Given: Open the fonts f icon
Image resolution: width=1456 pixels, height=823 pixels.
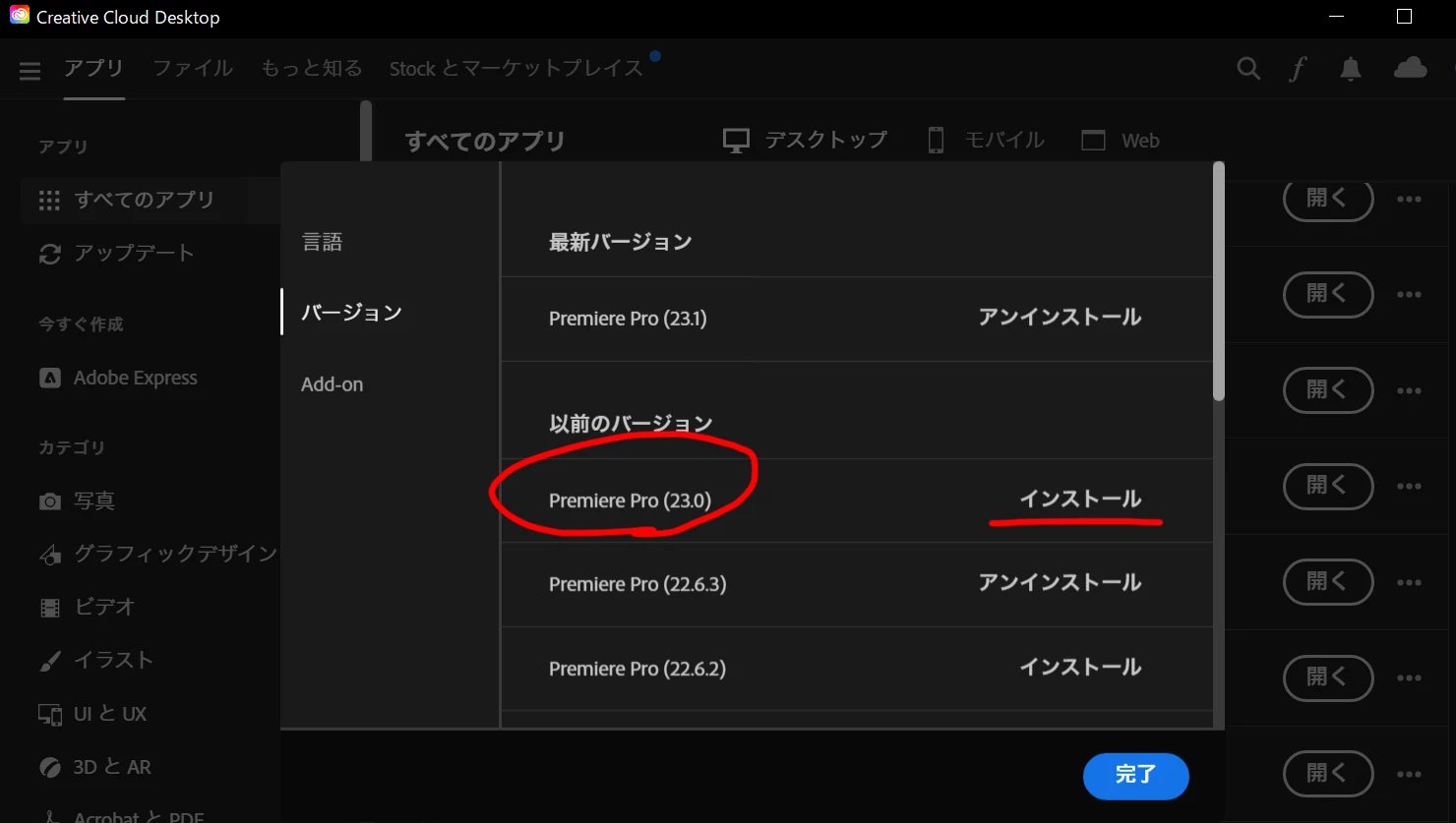Looking at the screenshot, I should (x=1298, y=68).
